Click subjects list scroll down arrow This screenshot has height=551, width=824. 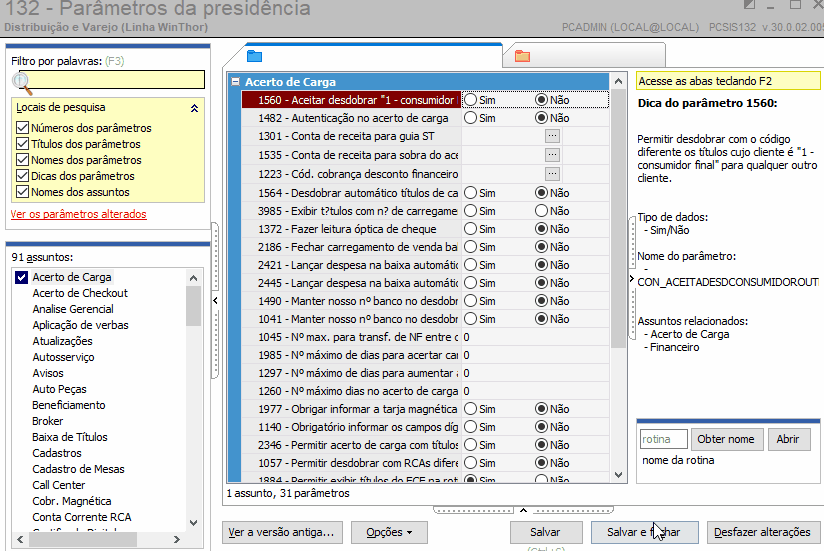click(x=193, y=523)
